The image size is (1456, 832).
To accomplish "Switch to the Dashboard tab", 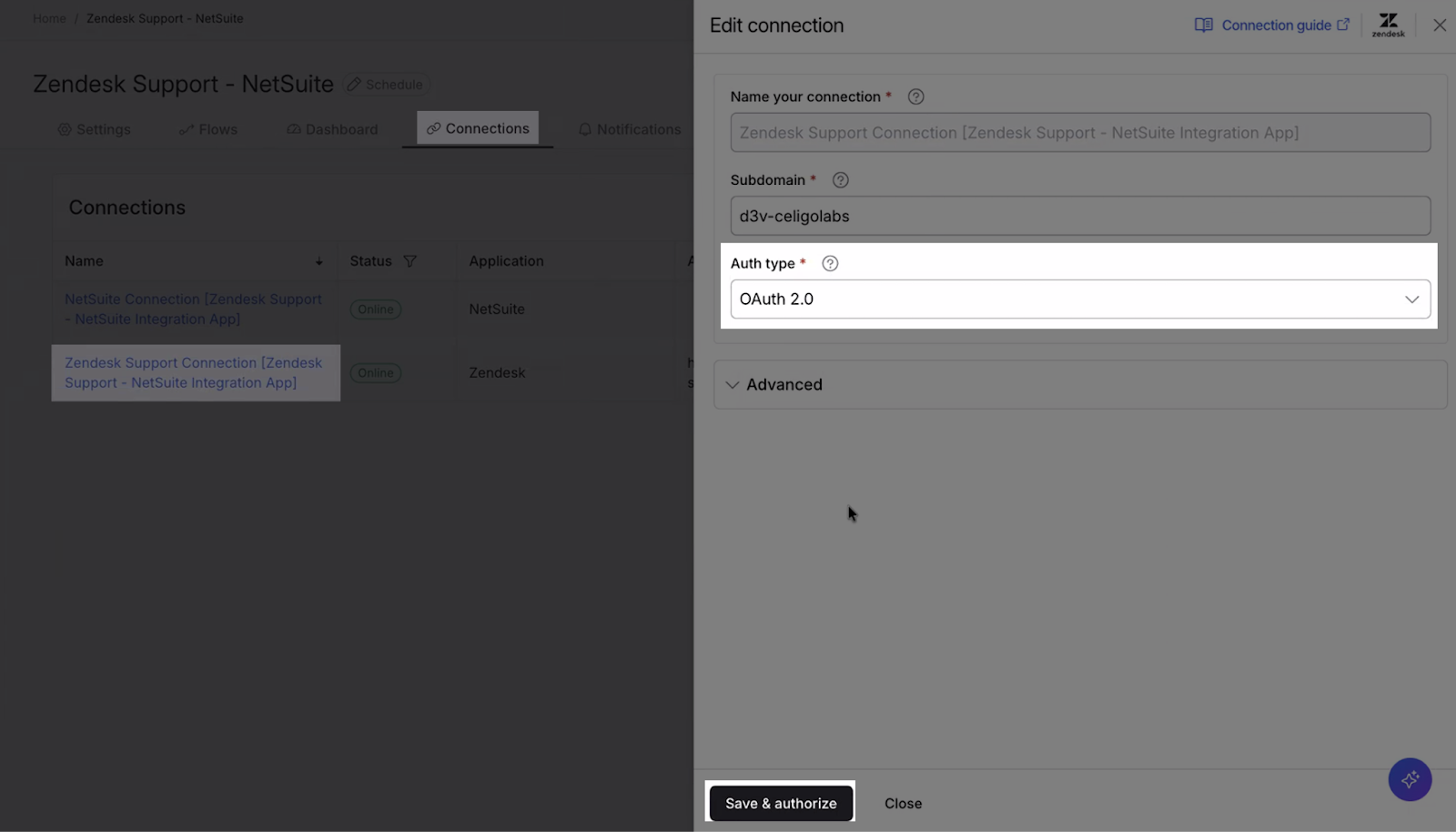I will click(x=332, y=129).
